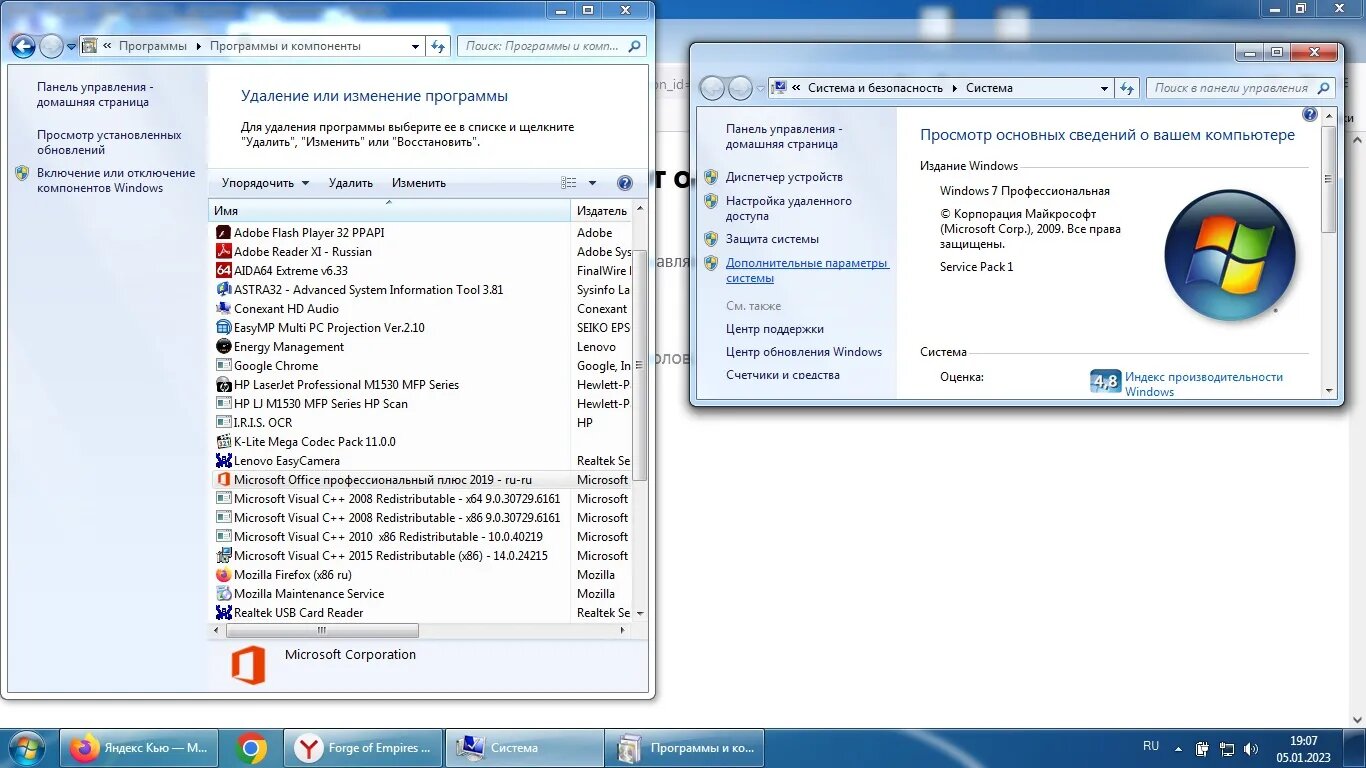Switch to Система taskbar button
The height and width of the screenshot is (768, 1366).
pos(524,748)
